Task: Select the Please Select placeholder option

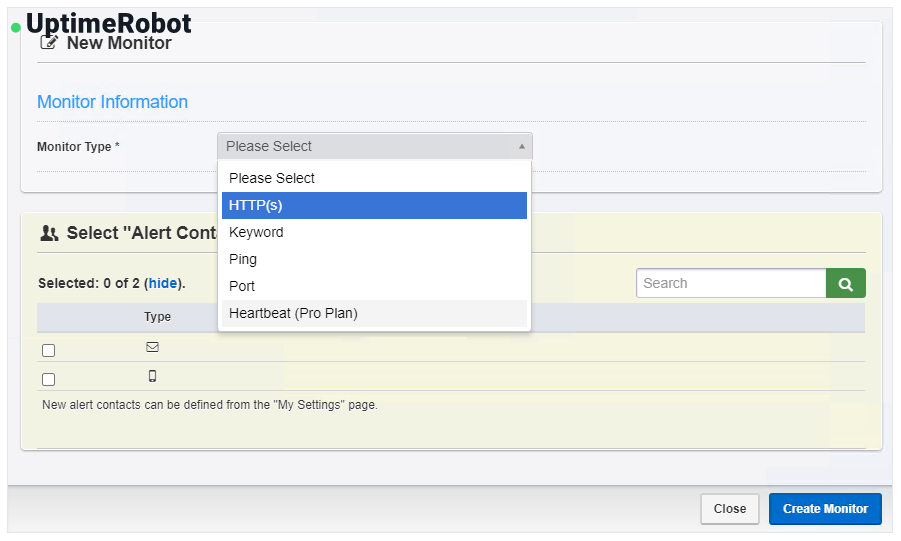Action: coord(374,178)
